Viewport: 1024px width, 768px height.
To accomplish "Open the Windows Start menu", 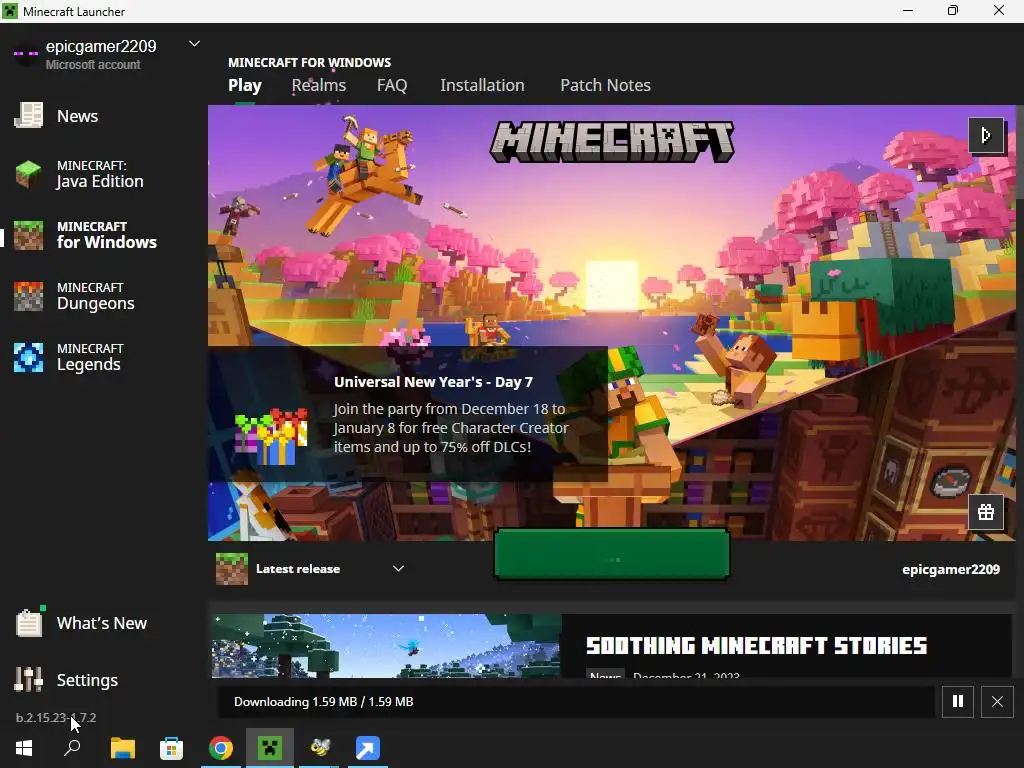I will pos(24,748).
